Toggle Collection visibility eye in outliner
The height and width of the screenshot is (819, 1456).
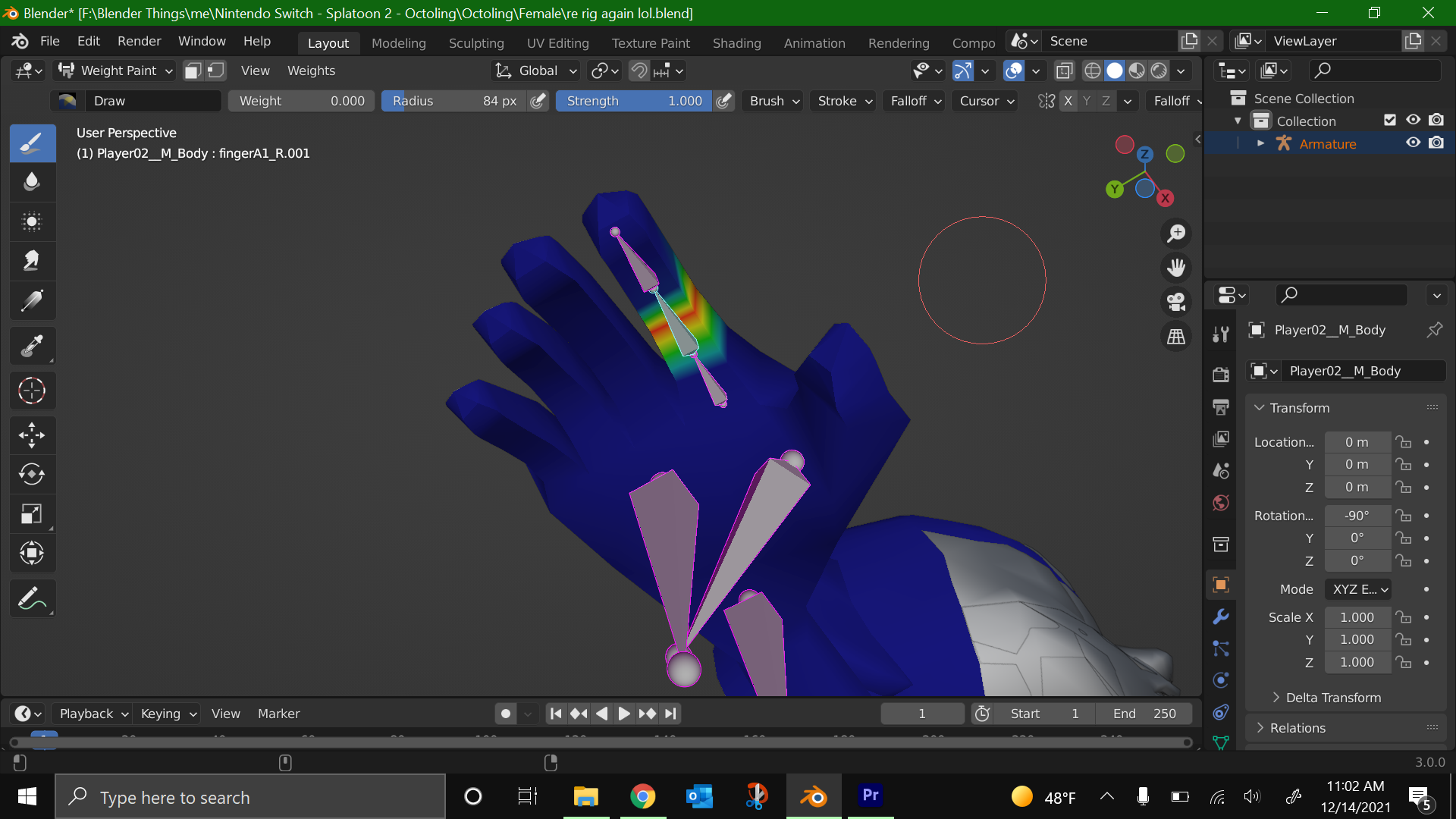point(1414,120)
